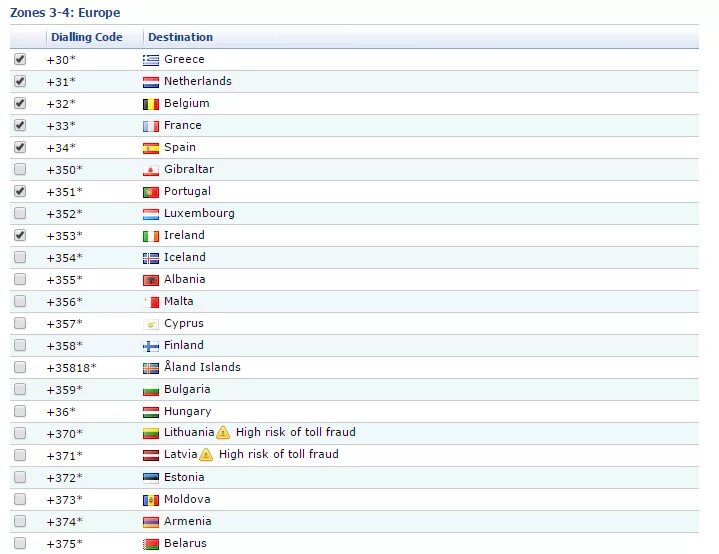Screen dimensions: 719x554
Task: Click the Zones 3-4: Europe heading
Action: pyautogui.click(x=65, y=12)
